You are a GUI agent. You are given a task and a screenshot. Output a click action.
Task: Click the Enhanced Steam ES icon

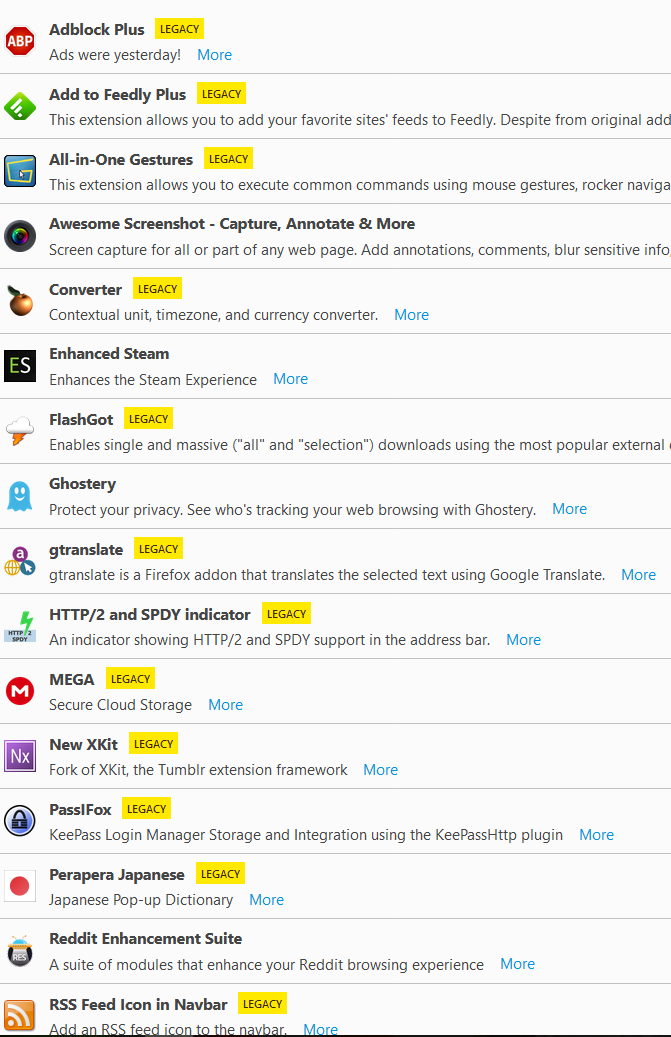point(19,365)
